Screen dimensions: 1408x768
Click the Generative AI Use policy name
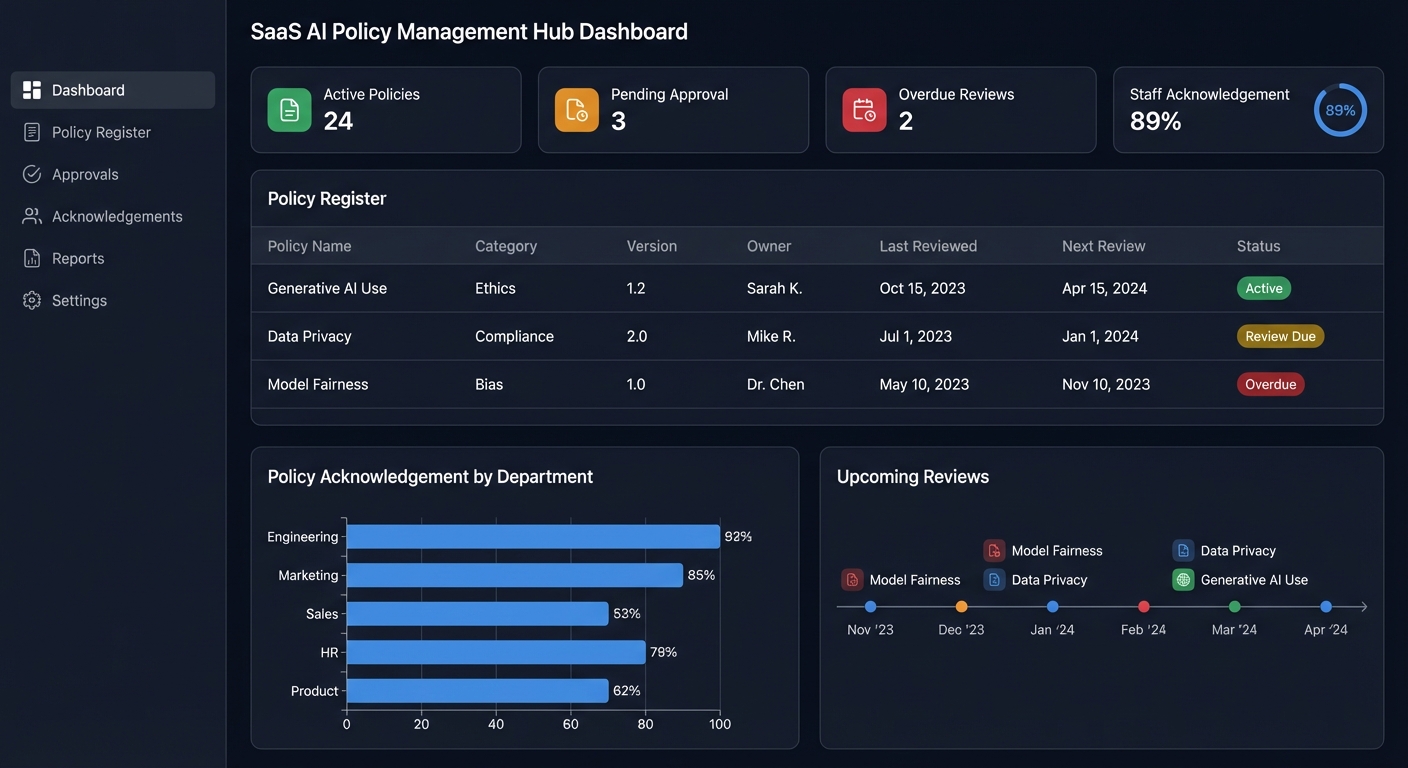click(326, 287)
